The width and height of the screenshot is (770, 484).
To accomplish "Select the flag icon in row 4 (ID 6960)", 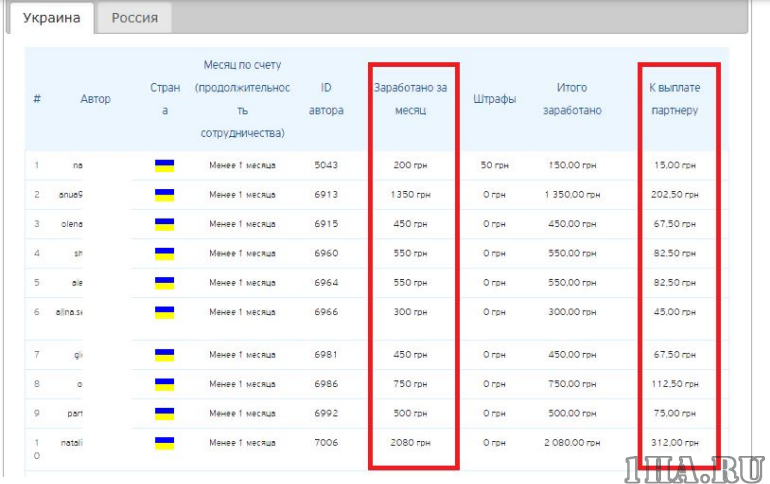I will (x=164, y=253).
